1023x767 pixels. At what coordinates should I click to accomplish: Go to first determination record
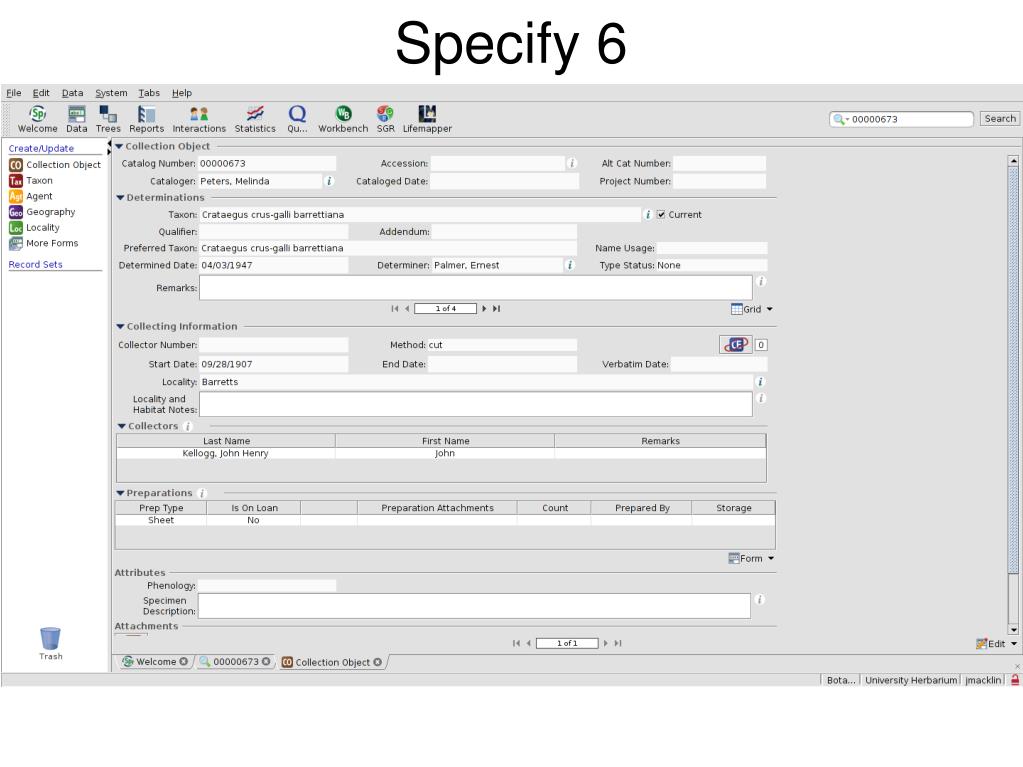(x=394, y=308)
